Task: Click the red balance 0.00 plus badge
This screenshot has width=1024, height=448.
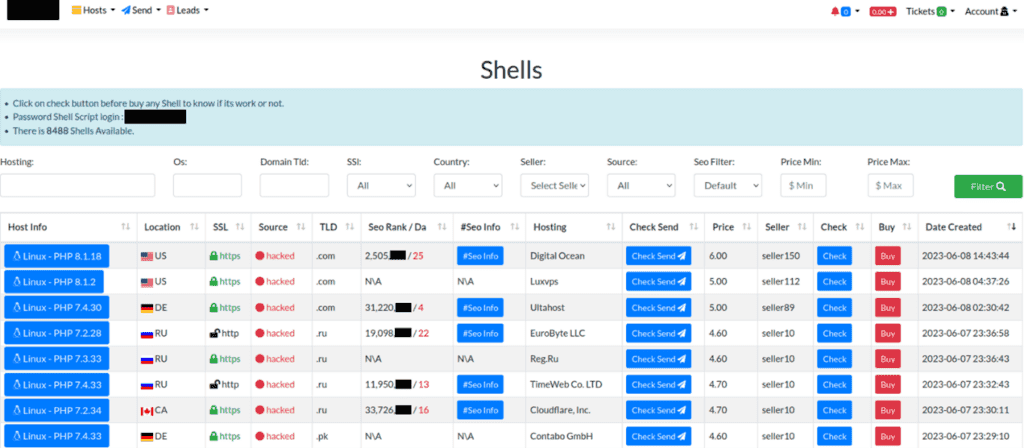Action: click(882, 12)
